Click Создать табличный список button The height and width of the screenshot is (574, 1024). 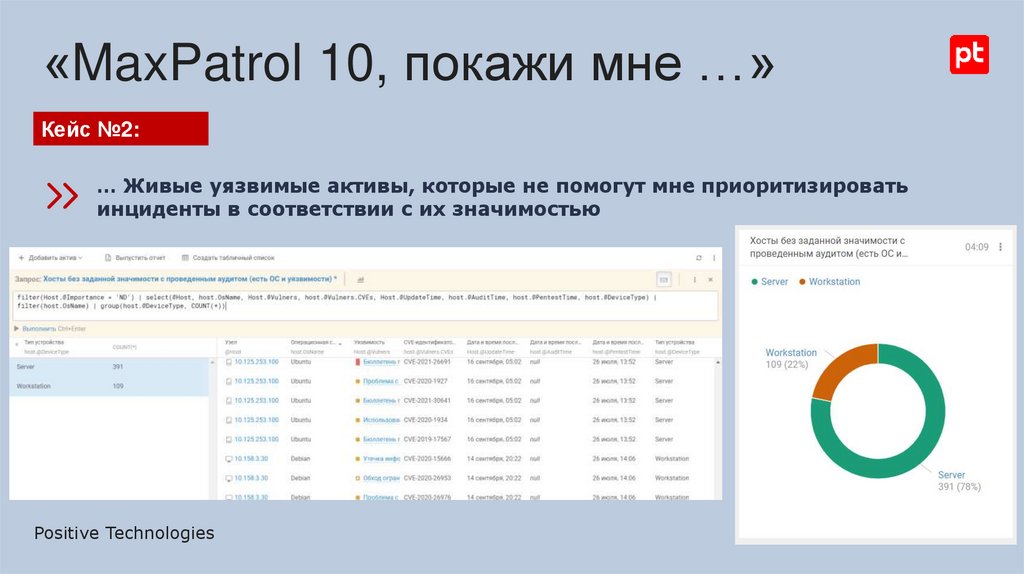228,258
